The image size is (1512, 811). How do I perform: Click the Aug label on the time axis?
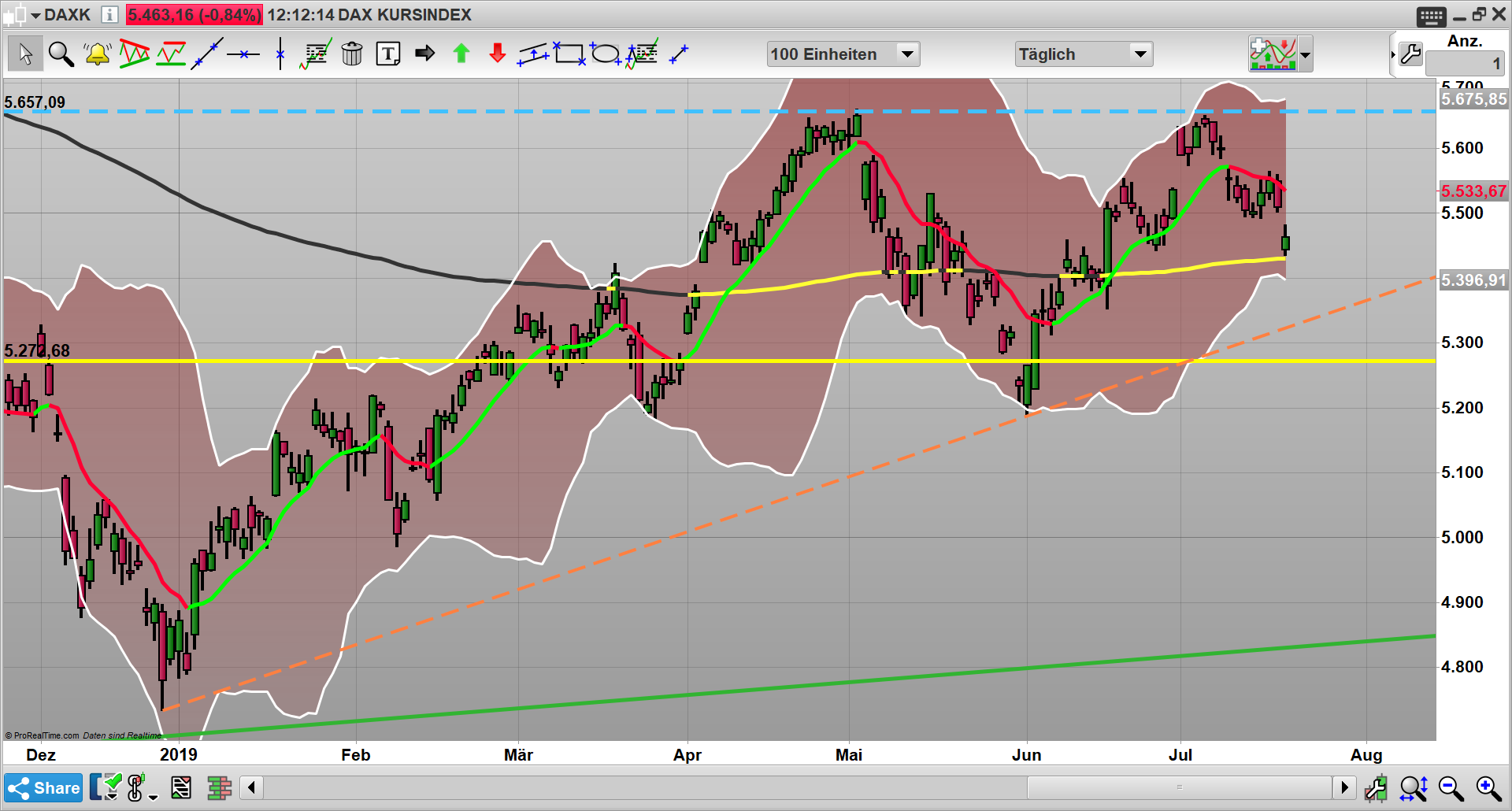tap(1366, 754)
